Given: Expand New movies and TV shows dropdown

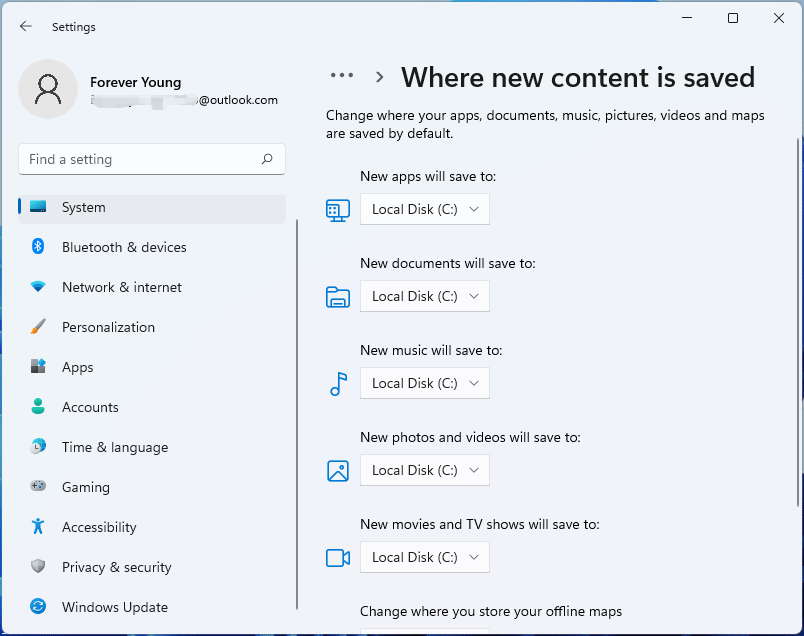Looking at the screenshot, I should [x=425, y=557].
